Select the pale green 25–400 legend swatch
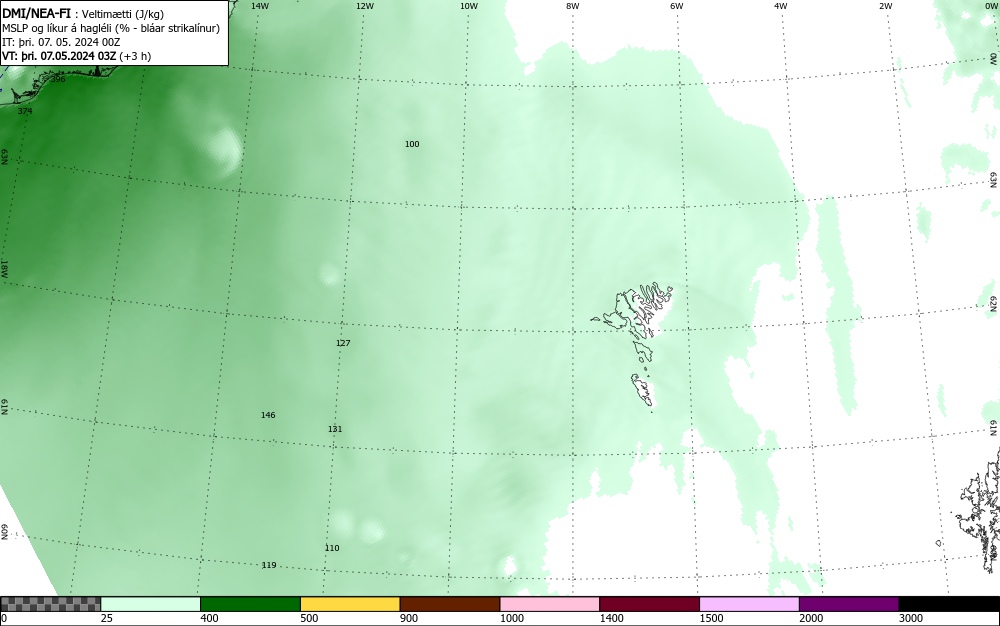Image resolution: width=1000 pixels, height=626 pixels. (151, 604)
